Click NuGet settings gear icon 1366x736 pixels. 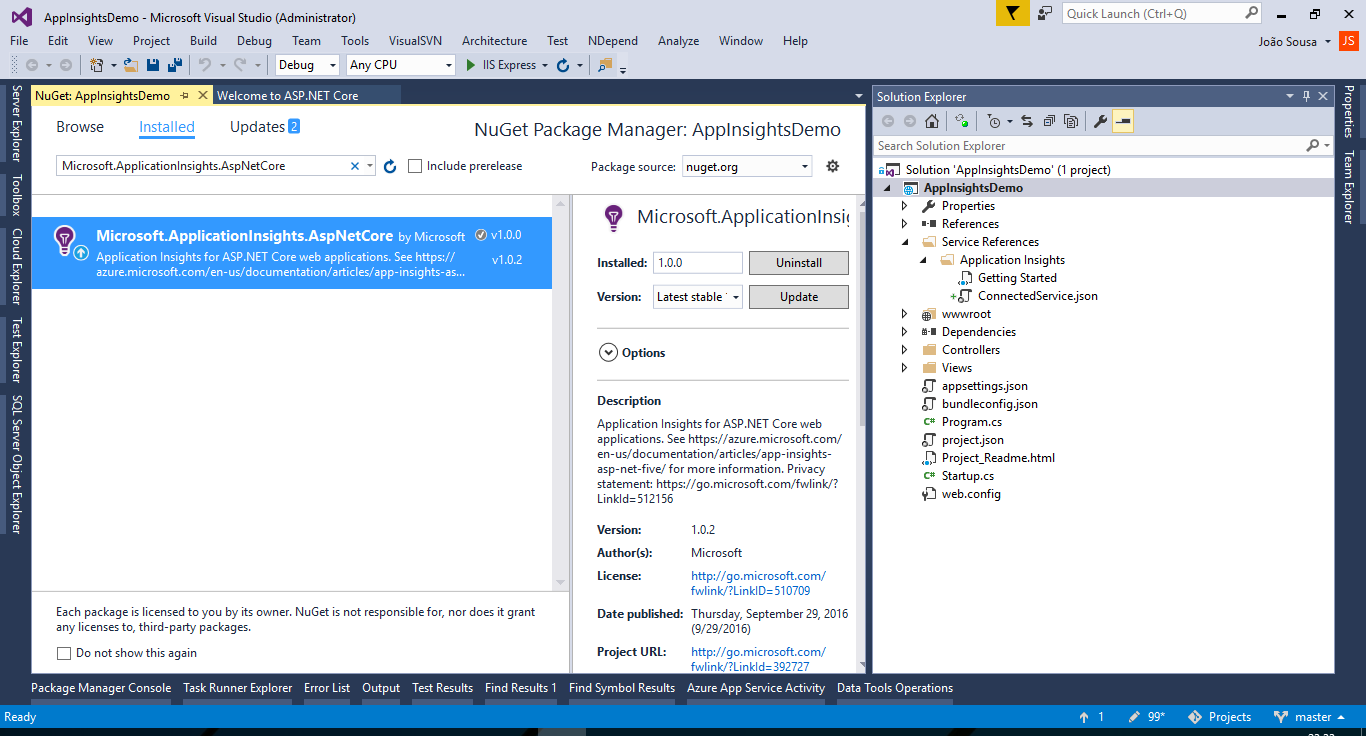coord(832,166)
